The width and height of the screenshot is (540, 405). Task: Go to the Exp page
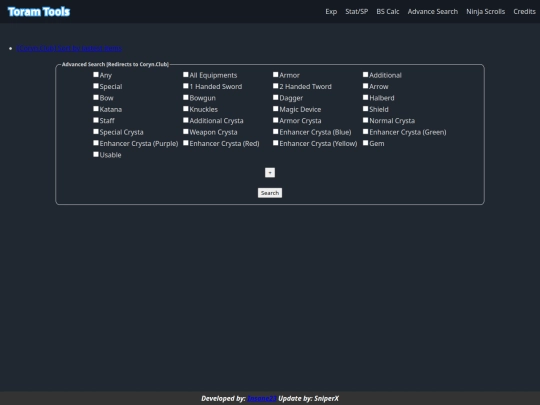331,12
